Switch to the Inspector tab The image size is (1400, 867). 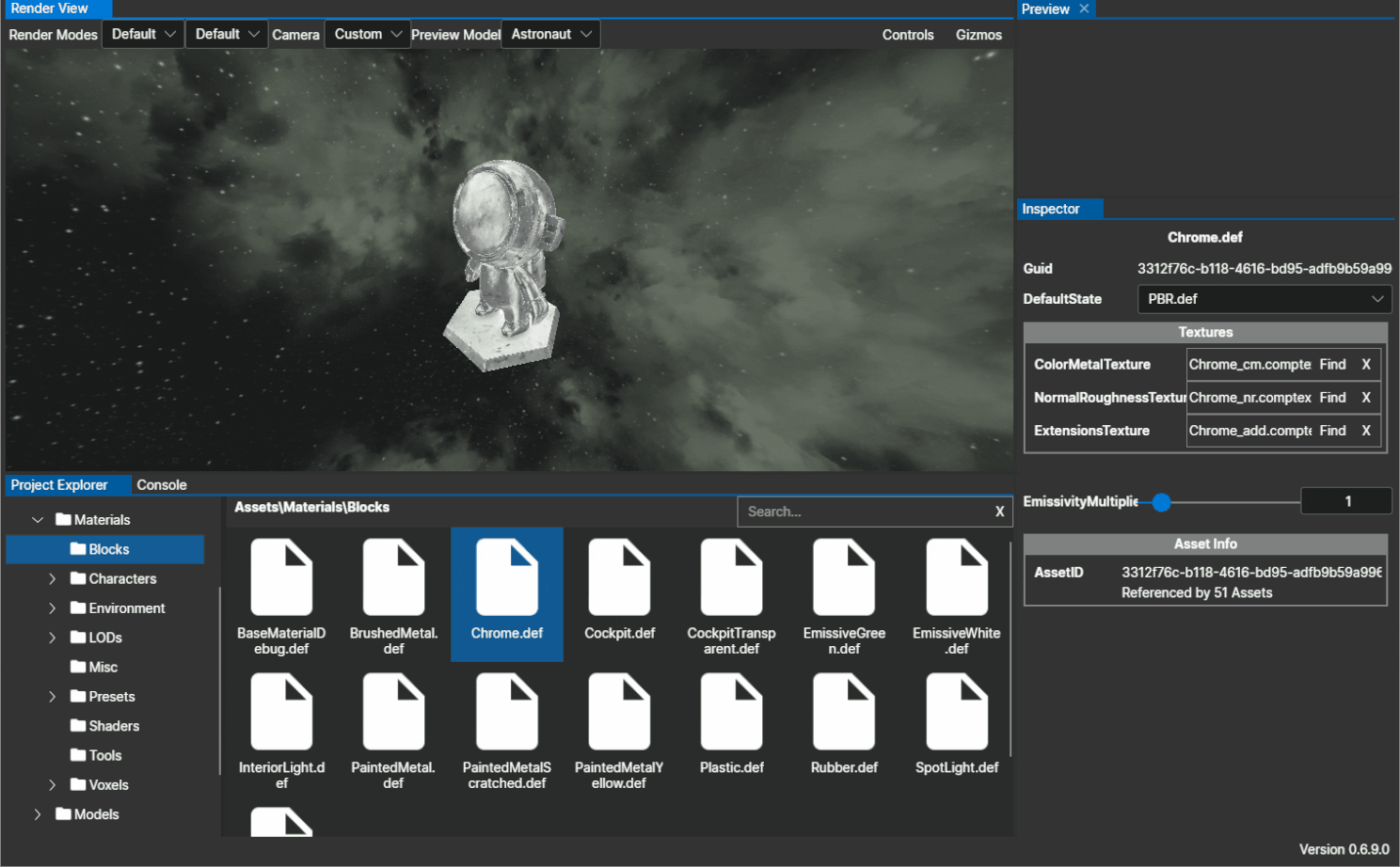click(1059, 209)
